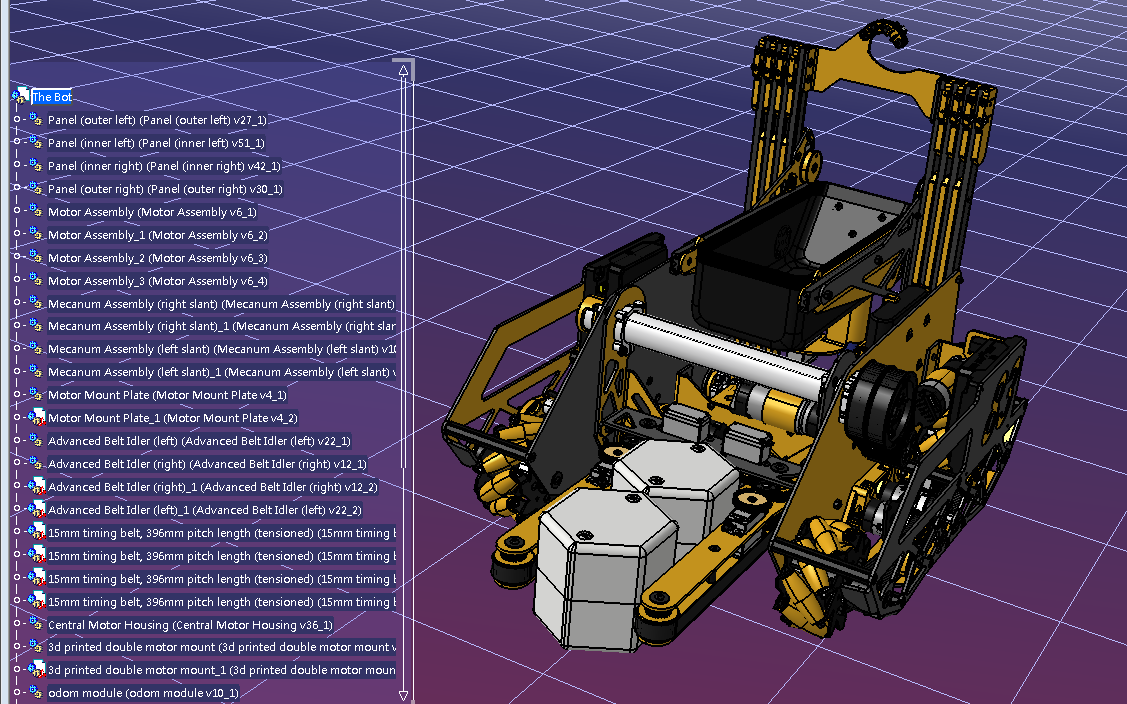
Task: Click the odom module product icon
Action: pos(35,692)
